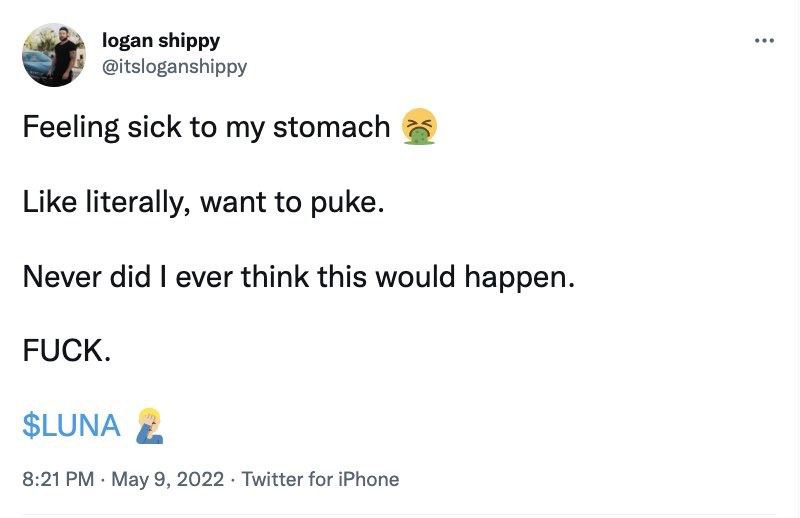
Task: Click the nauseated face emoji
Action: click(x=419, y=127)
